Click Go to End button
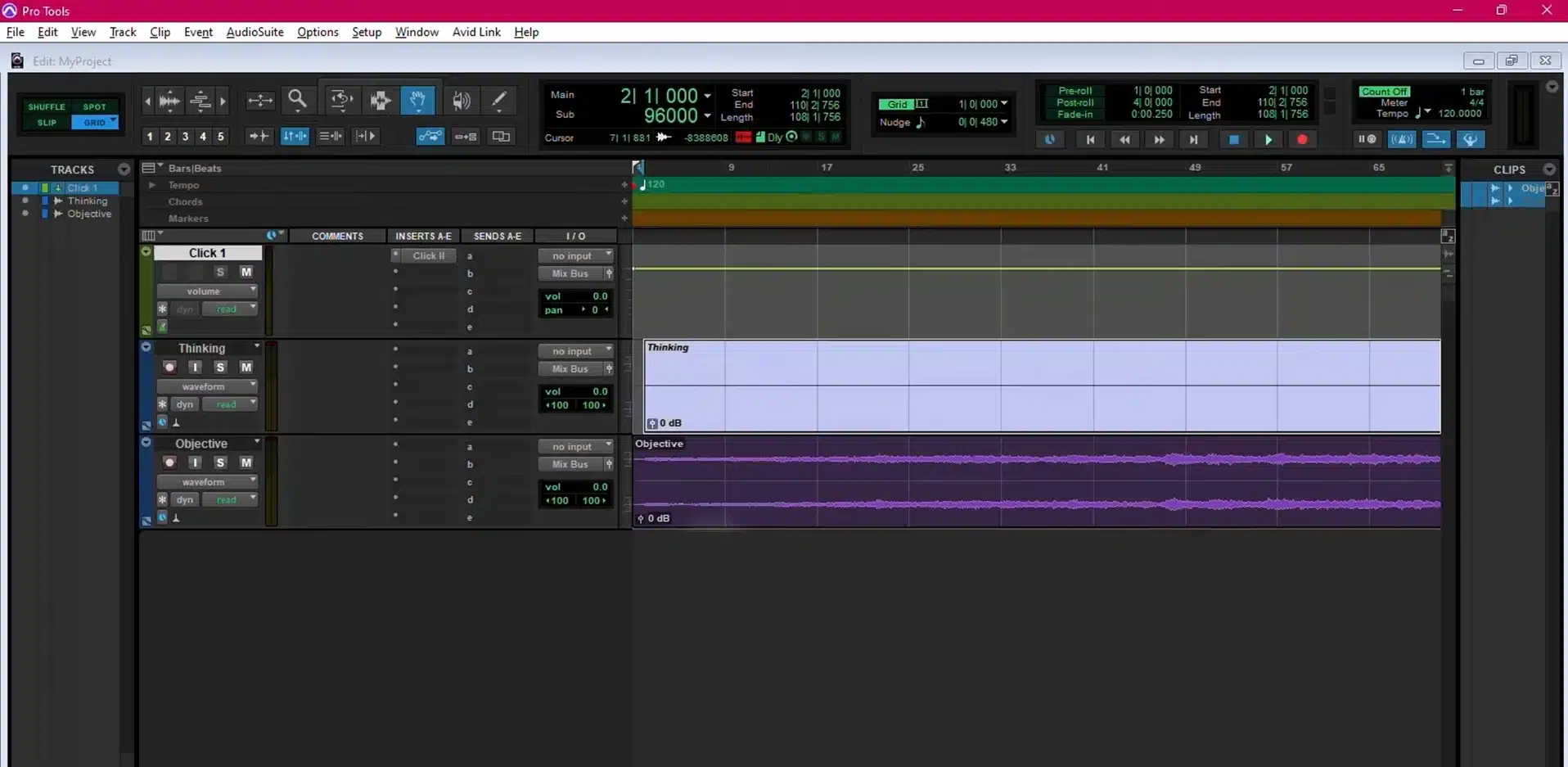 1193,140
